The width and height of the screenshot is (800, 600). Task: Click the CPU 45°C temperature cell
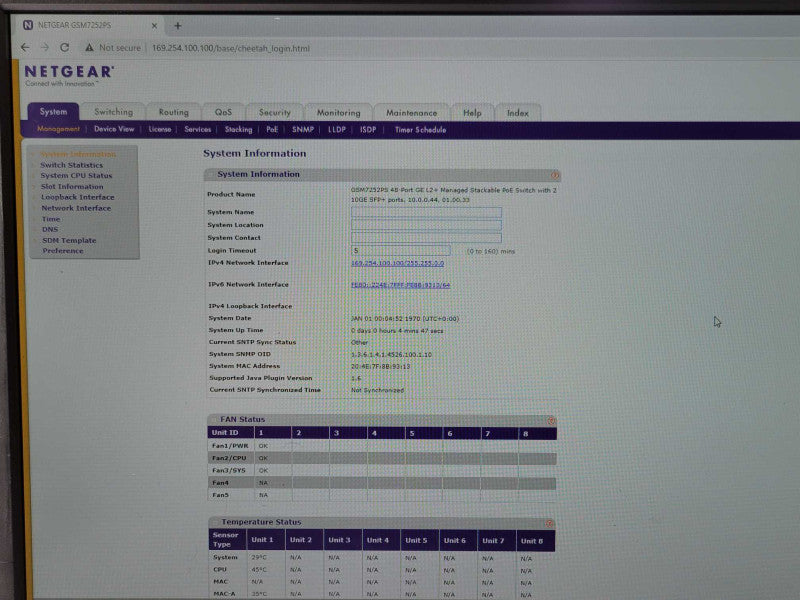(x=259, y=570)
